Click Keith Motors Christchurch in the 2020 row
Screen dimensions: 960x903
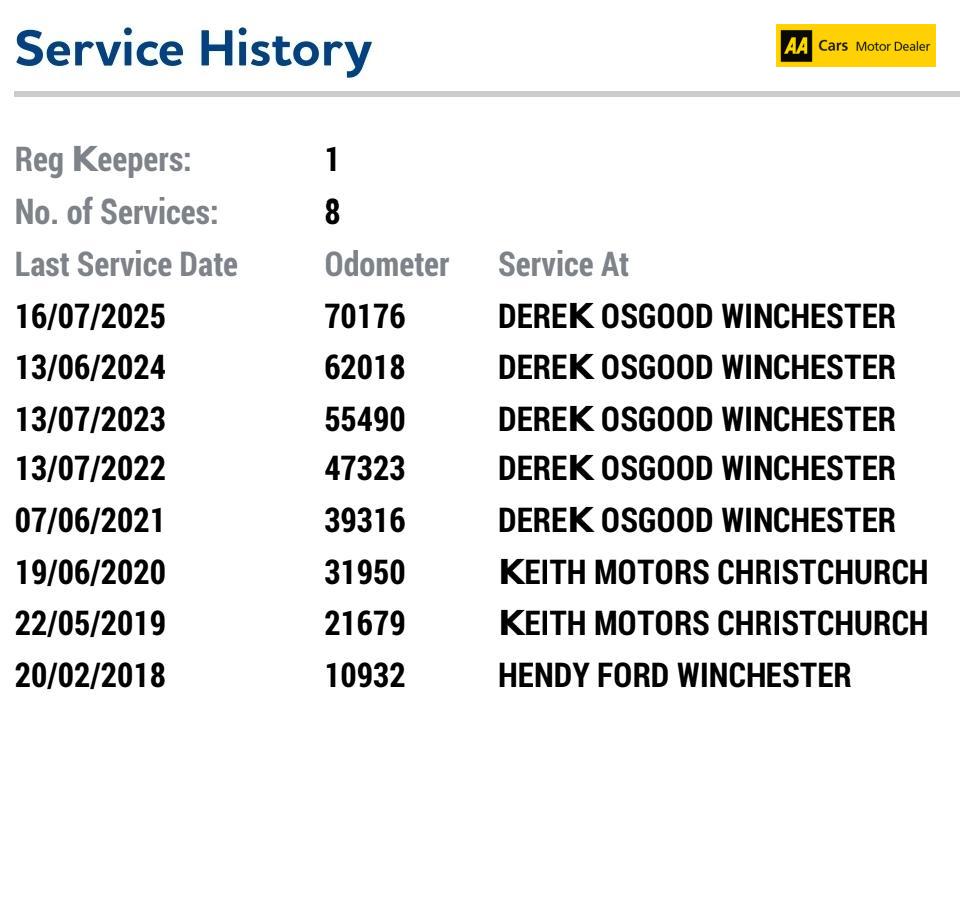[x=713, y=572]
